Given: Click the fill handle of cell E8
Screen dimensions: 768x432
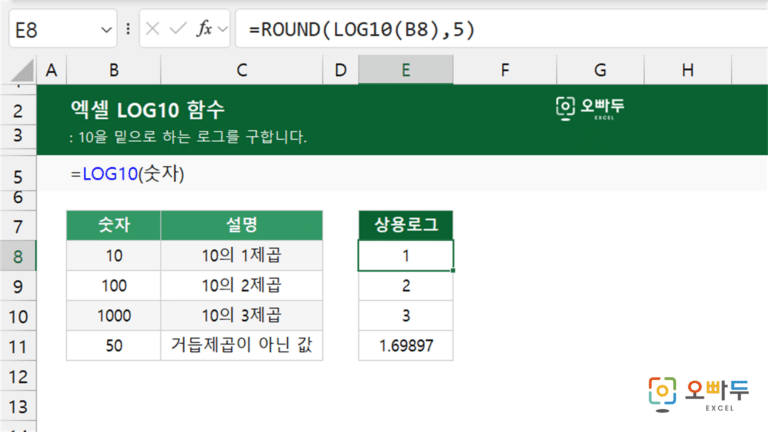Looking at the screenshot, I should [x=453, y=270].
